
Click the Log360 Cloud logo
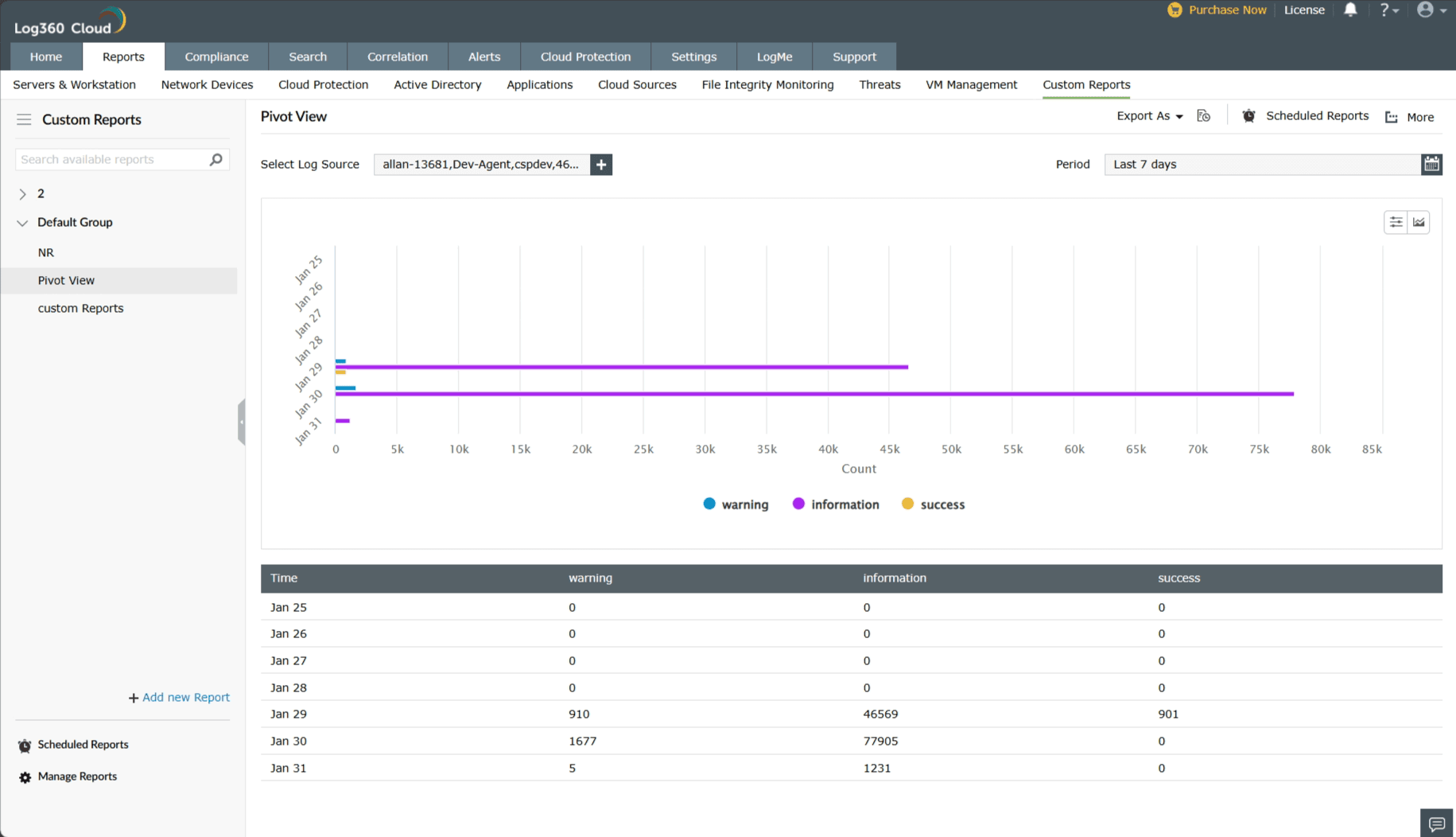(70, 21)
